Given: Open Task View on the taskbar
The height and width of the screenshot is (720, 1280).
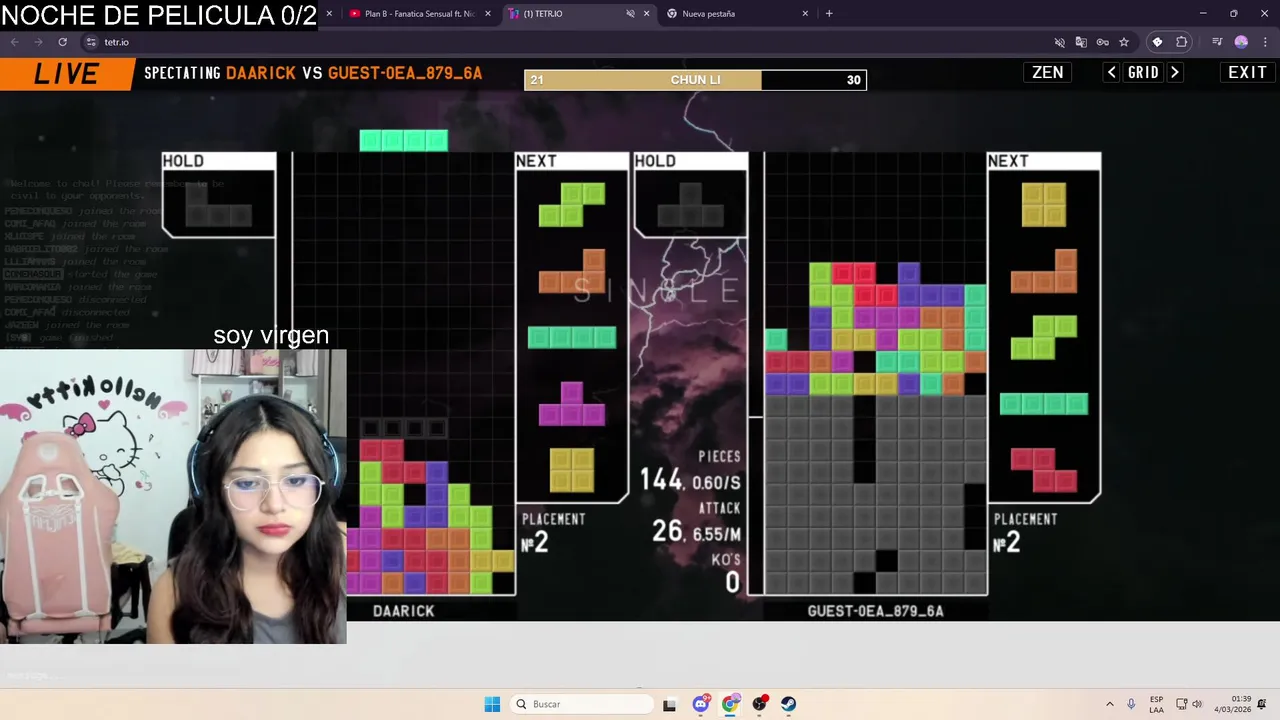Looking at the screenshot, I should pyautogui.click(x=669, y=704).
